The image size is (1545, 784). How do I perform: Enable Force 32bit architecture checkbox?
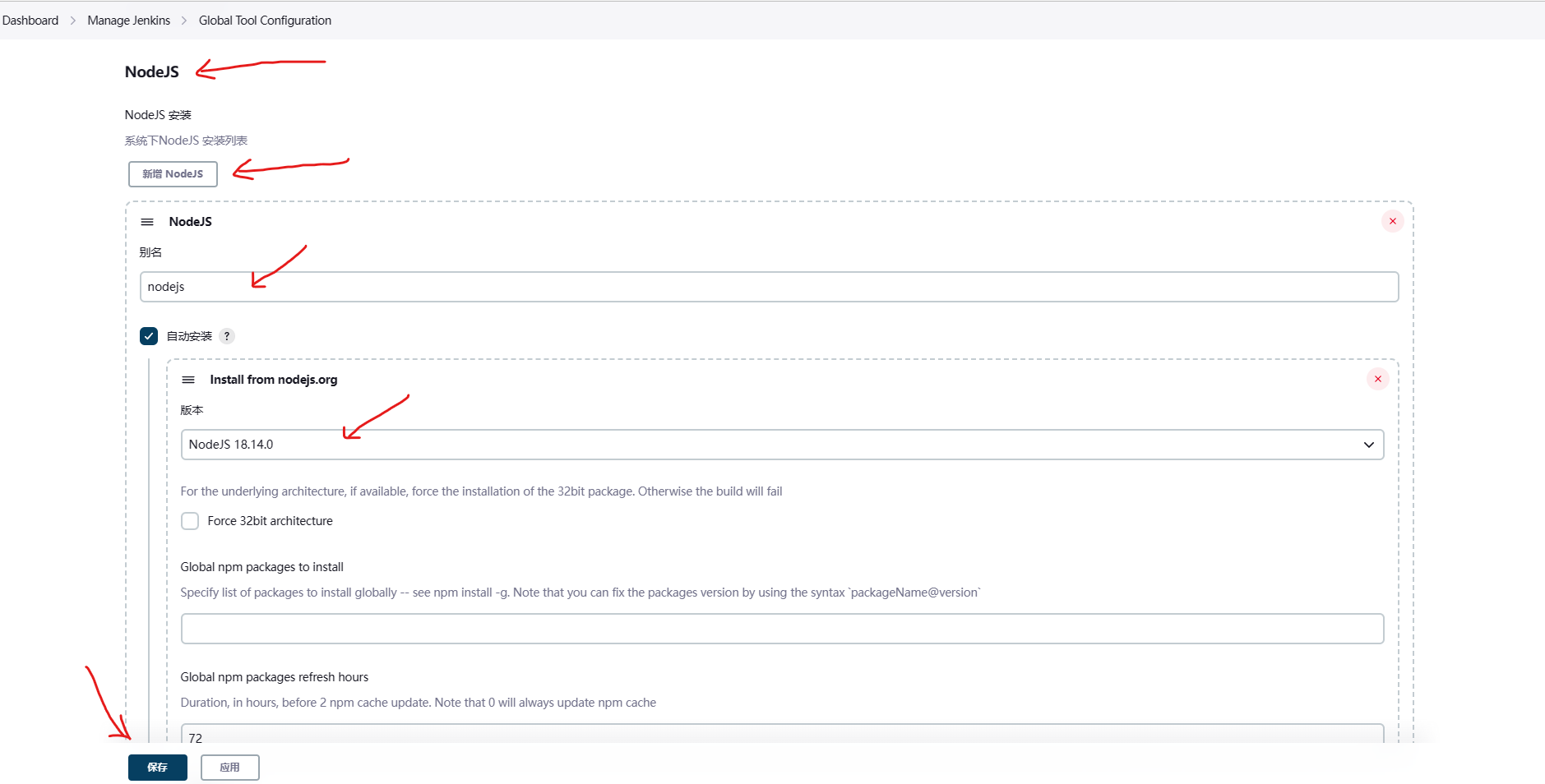tap(190, 521)
